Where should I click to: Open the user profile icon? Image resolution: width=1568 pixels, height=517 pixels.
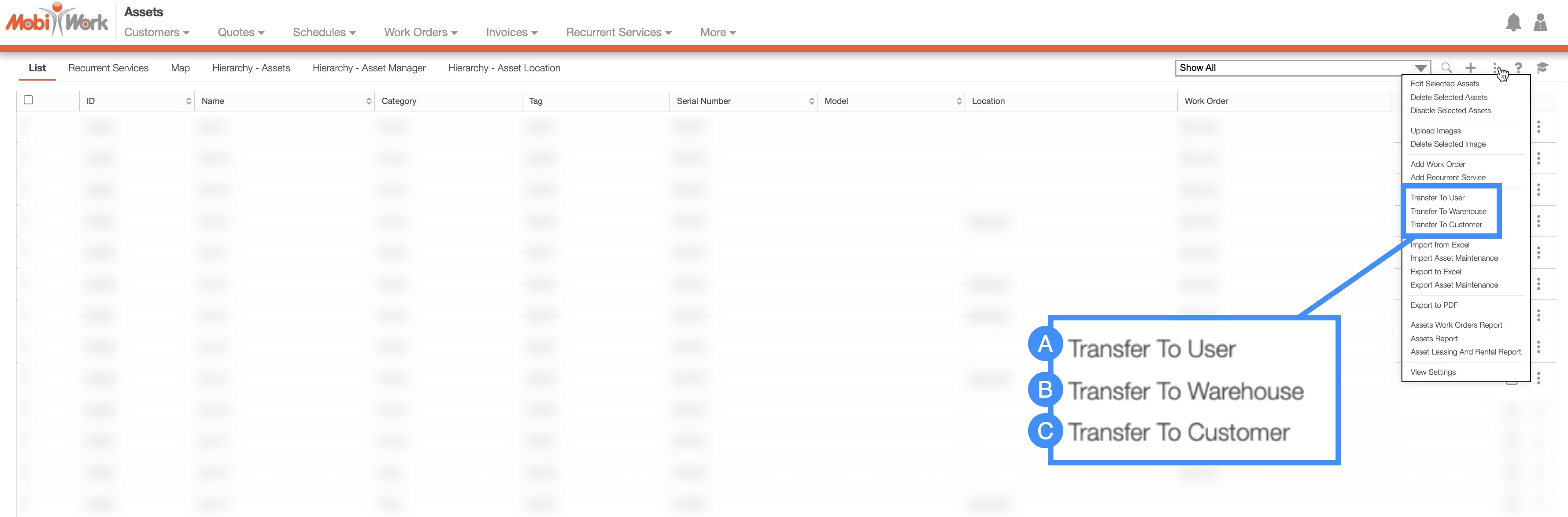pos(1540,23)
